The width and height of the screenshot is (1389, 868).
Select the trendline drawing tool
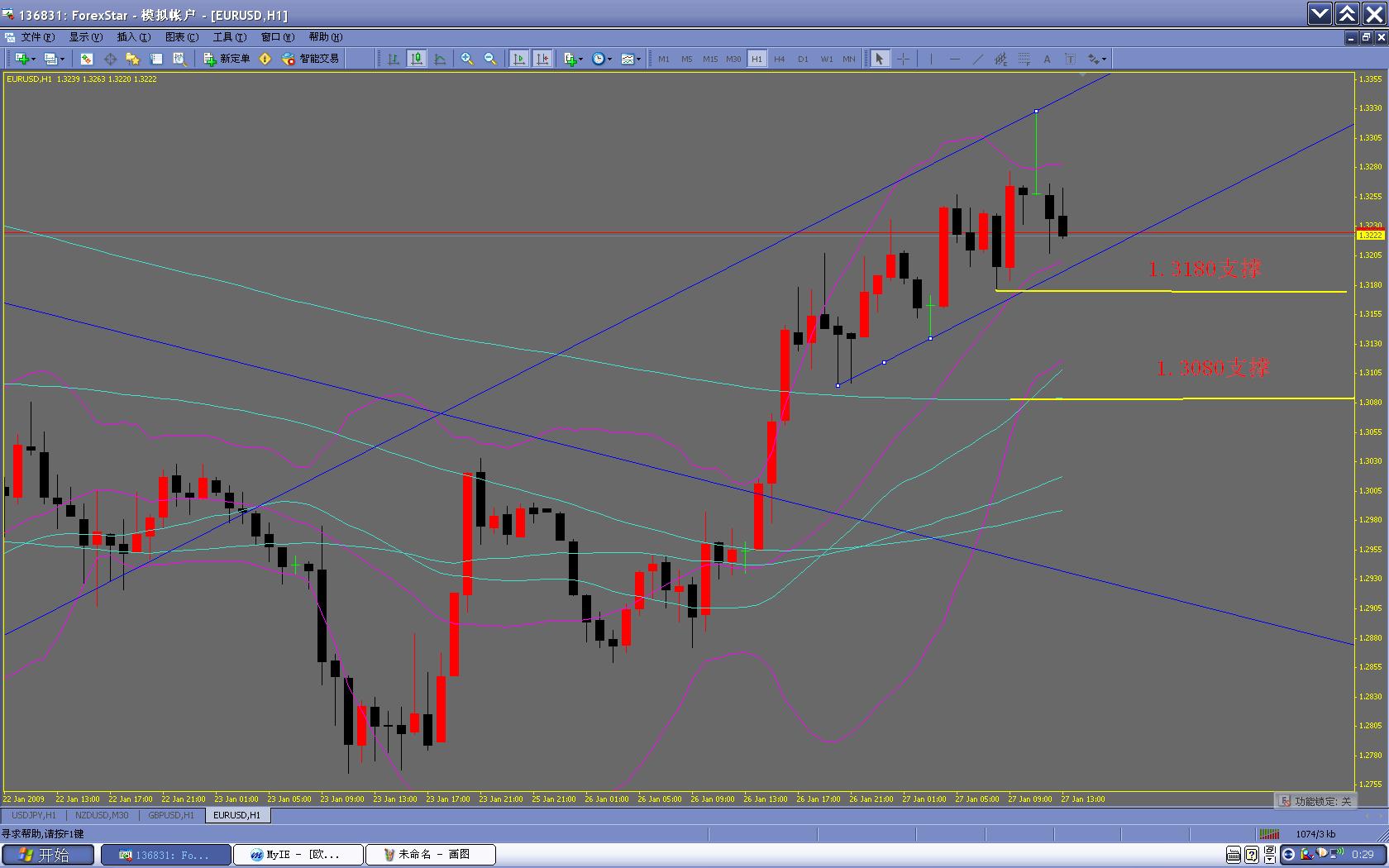(x=978, y=59)
